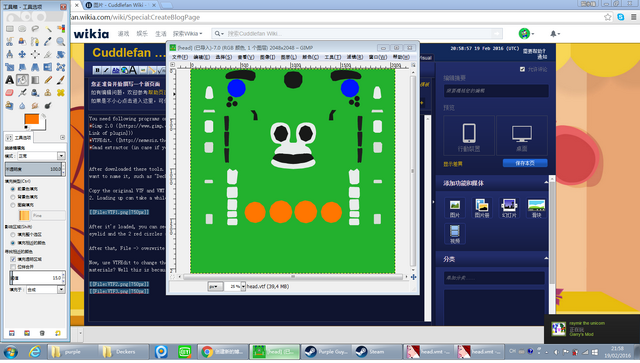The height and width of the screenshot is (363, 640).
Task: Select the Move tool
Action: (22, 54)
